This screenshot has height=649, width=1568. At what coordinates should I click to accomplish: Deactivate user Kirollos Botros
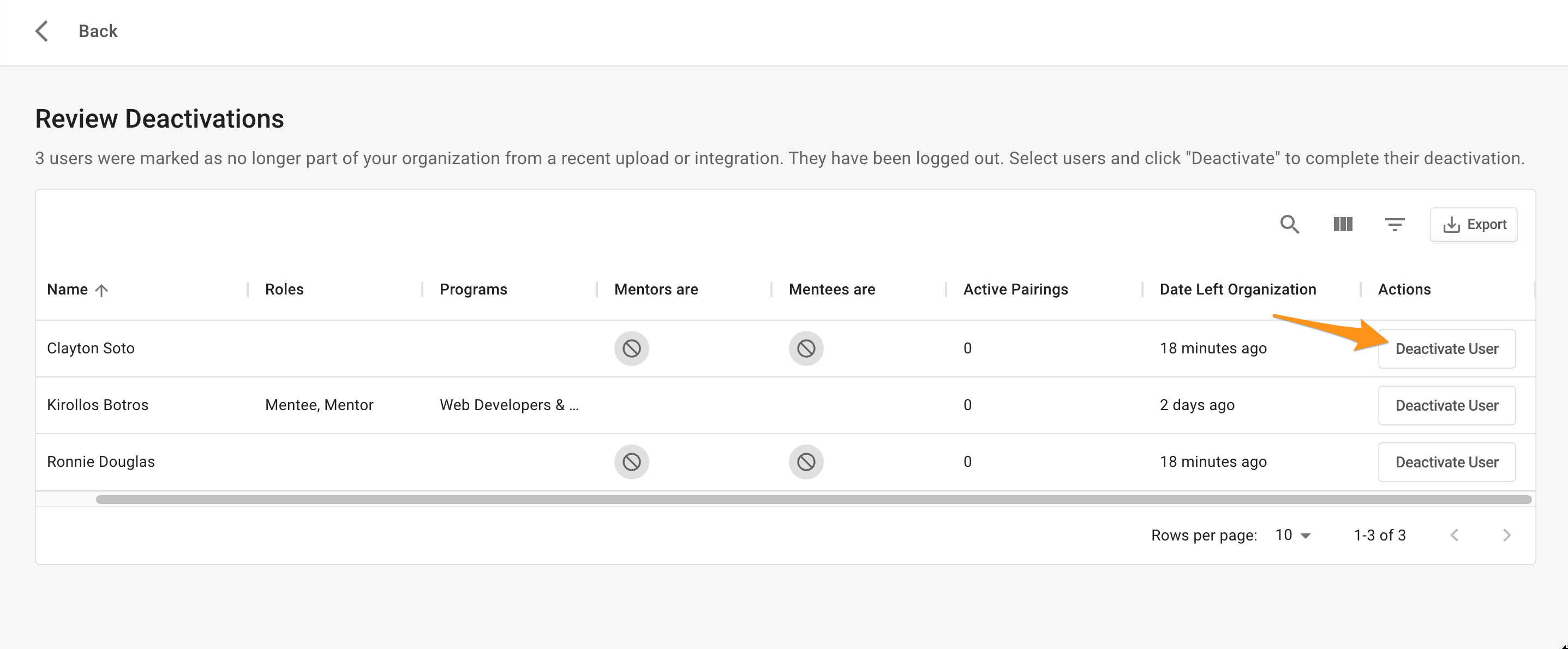click(1446, 405)
